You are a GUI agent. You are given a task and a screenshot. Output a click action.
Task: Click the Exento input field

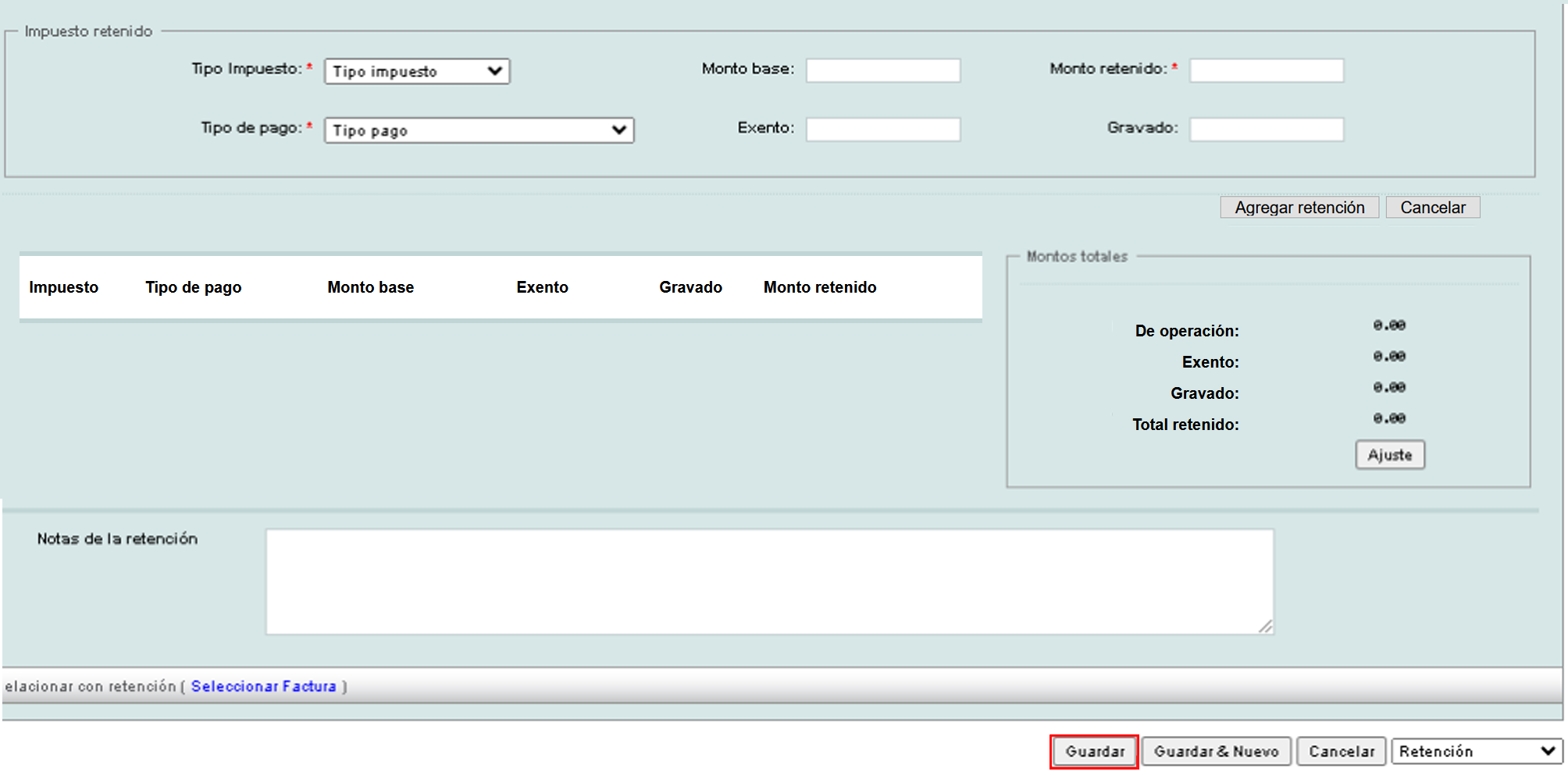click(882, 129)
